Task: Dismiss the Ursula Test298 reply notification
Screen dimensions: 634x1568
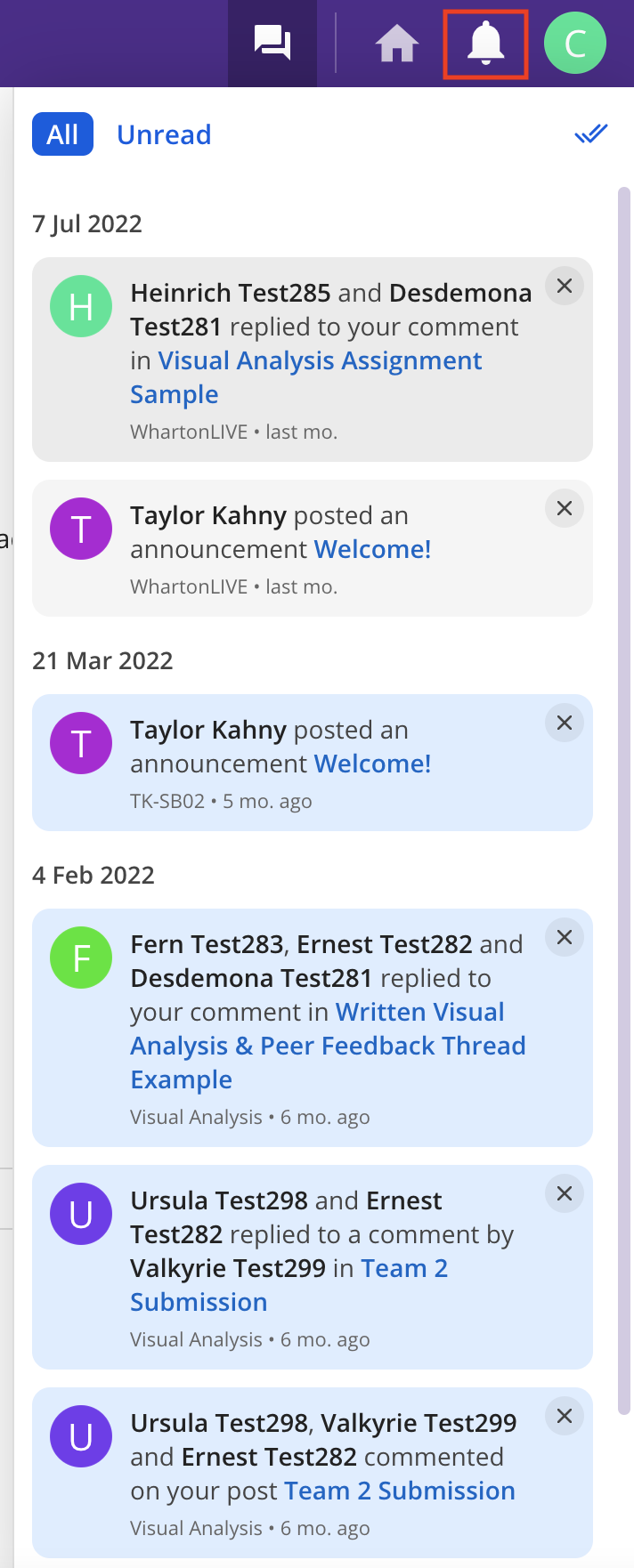Action: click(x=565, y=1194)
